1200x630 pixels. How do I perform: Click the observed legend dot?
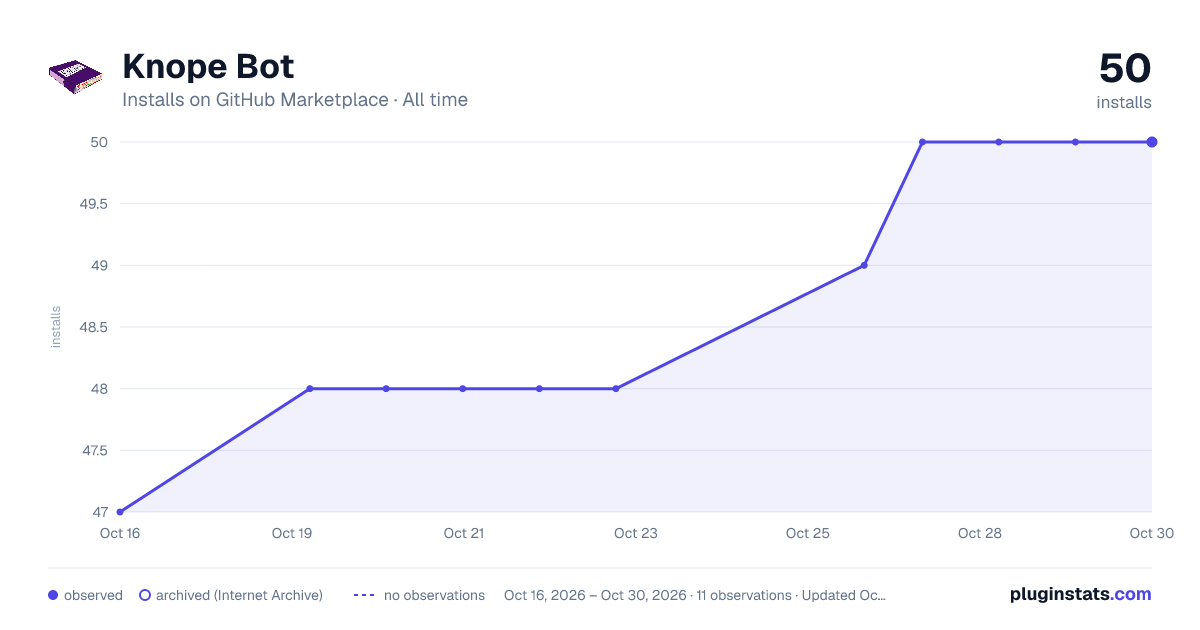53,595
